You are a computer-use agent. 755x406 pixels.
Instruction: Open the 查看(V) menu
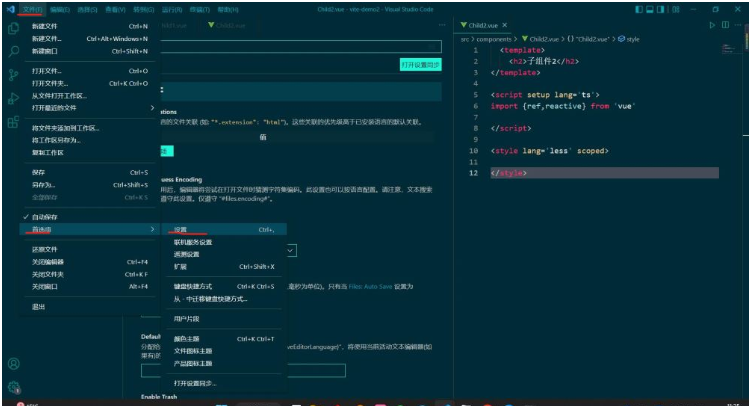coord(115,9)
